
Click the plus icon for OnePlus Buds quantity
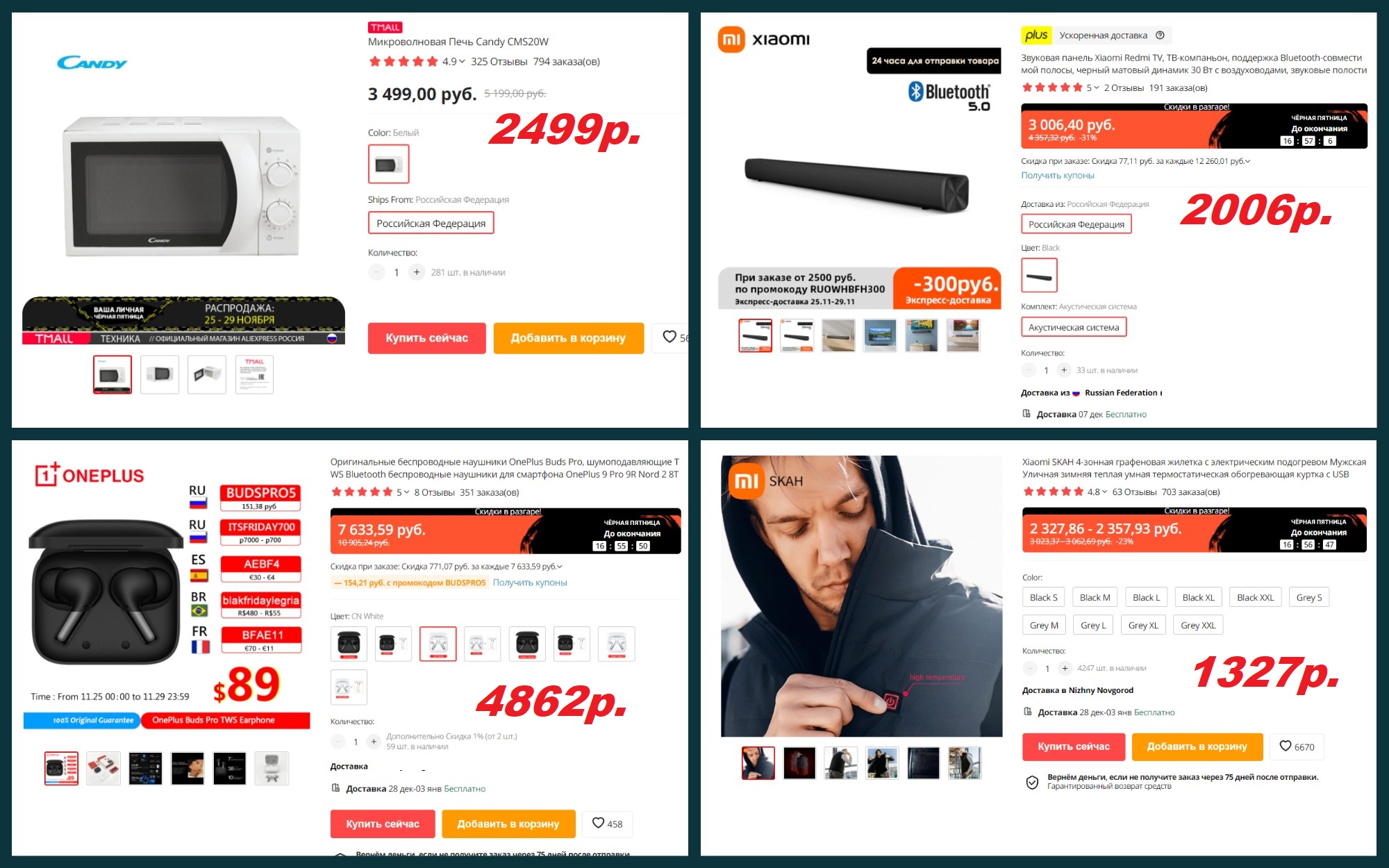point(373,742)
